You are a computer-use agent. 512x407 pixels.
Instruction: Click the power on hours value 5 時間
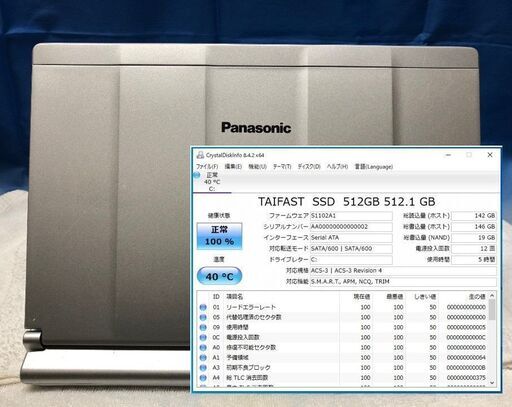[474, 259]
